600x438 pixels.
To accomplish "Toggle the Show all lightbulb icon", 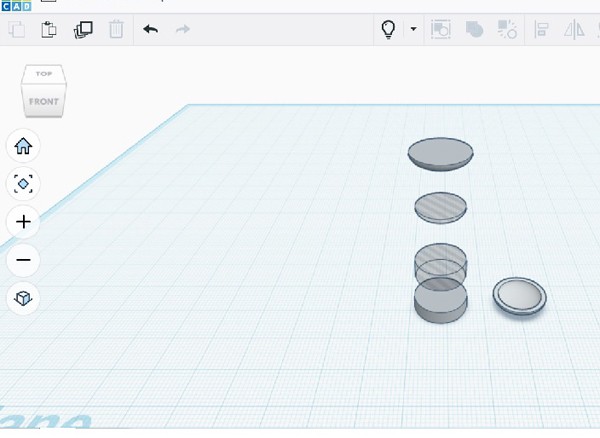I will pos(388,29).
